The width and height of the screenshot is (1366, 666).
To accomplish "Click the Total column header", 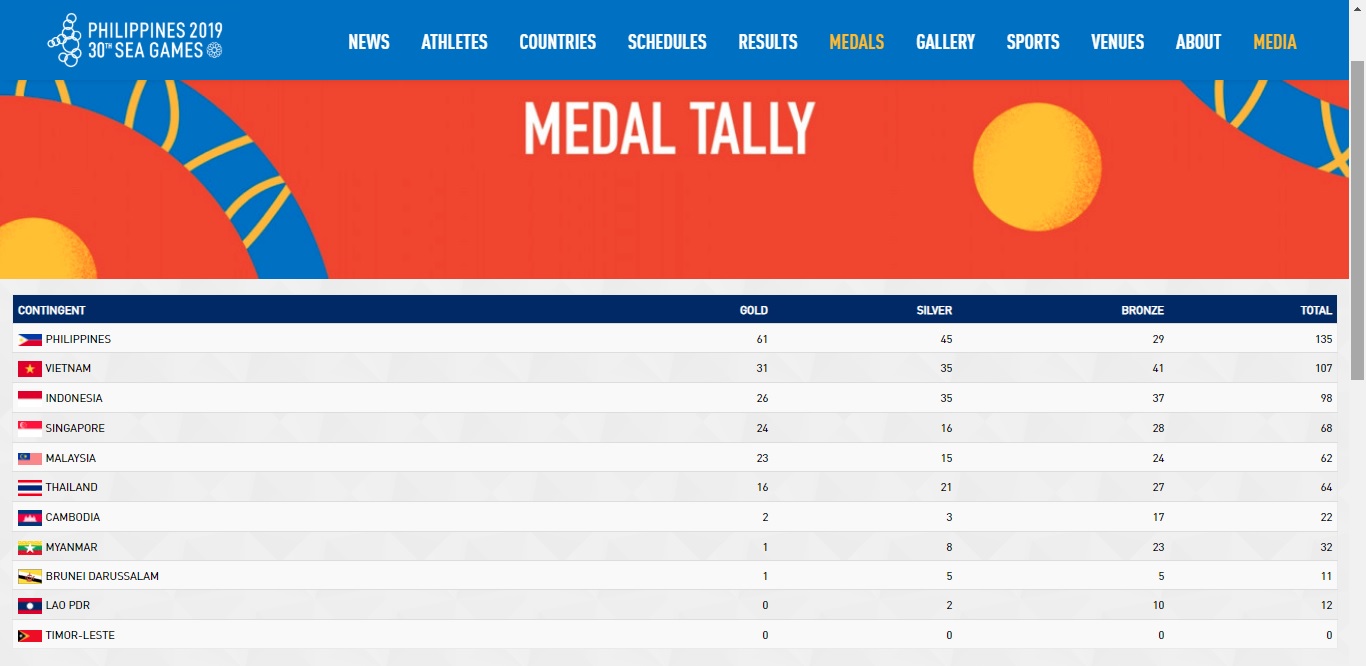I will 1316,311.
